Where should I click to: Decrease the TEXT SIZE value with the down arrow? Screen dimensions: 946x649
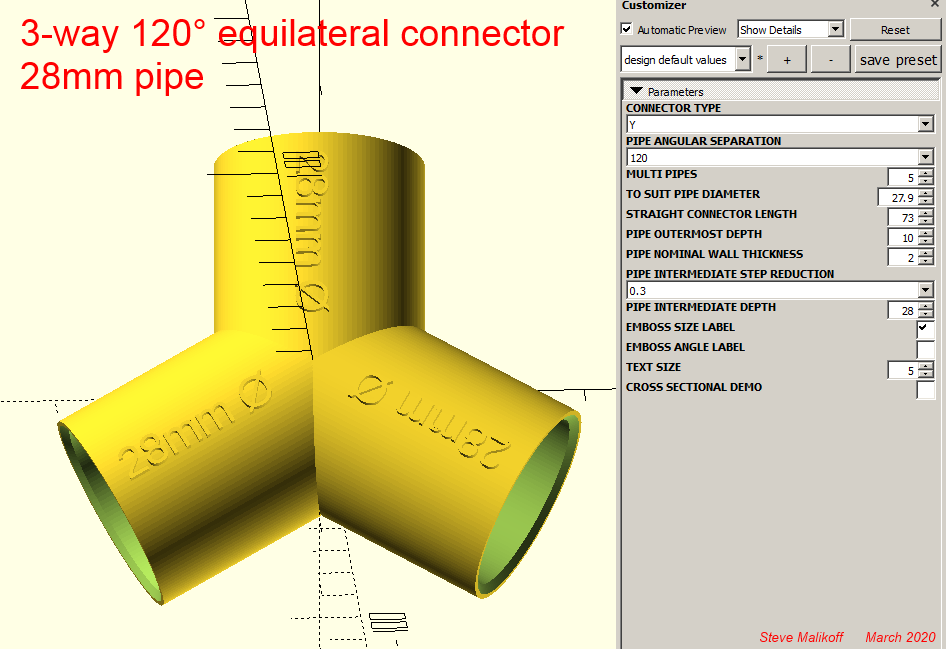pos(926,375)
